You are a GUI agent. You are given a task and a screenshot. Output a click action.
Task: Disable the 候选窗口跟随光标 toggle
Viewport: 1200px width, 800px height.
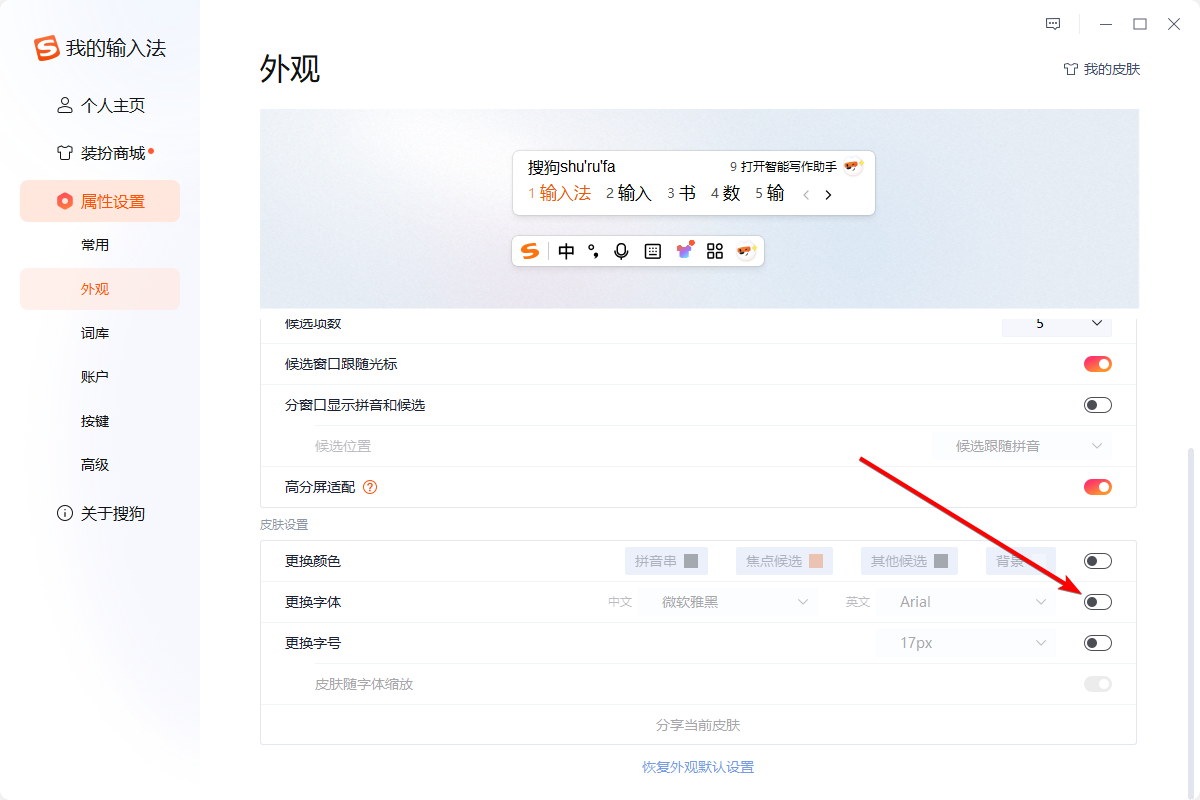[1097, 364]
